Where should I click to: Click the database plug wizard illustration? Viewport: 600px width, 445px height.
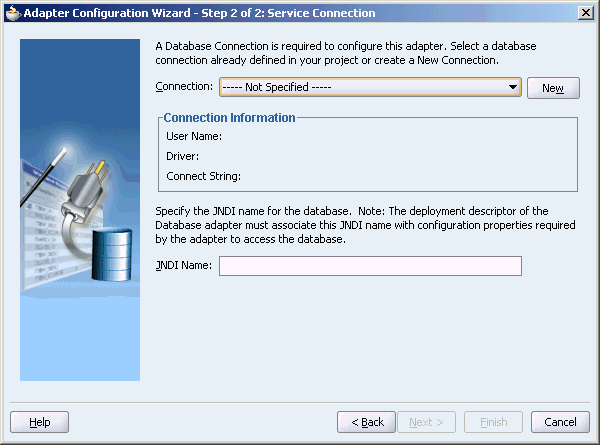click(x=80, y=210)
